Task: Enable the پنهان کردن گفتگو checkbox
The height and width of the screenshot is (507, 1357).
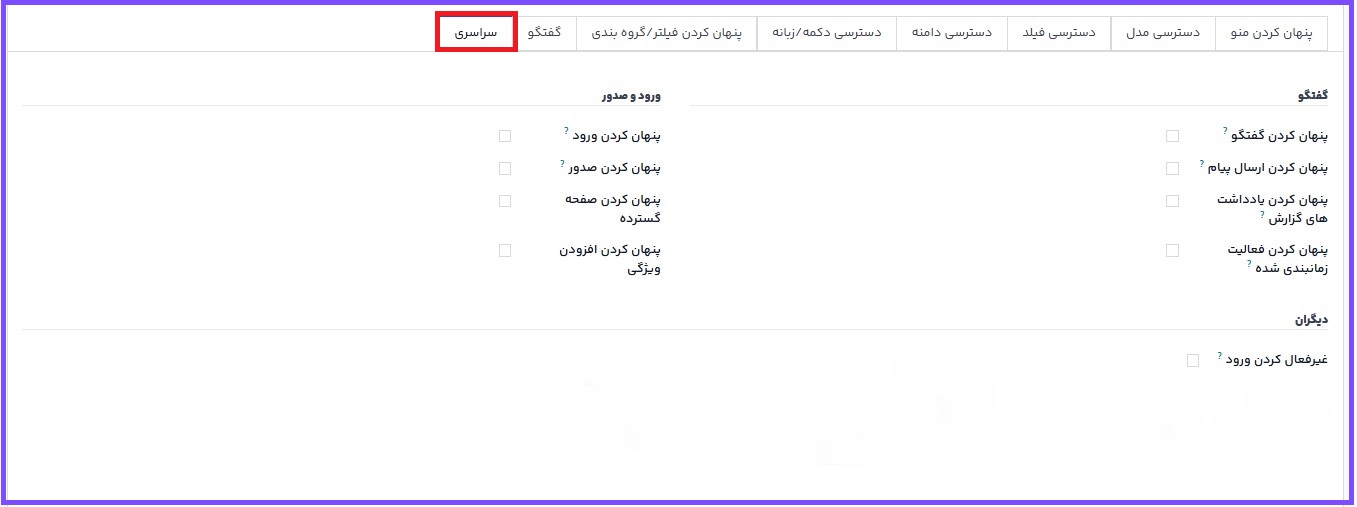Action: tap(1172, 136)
